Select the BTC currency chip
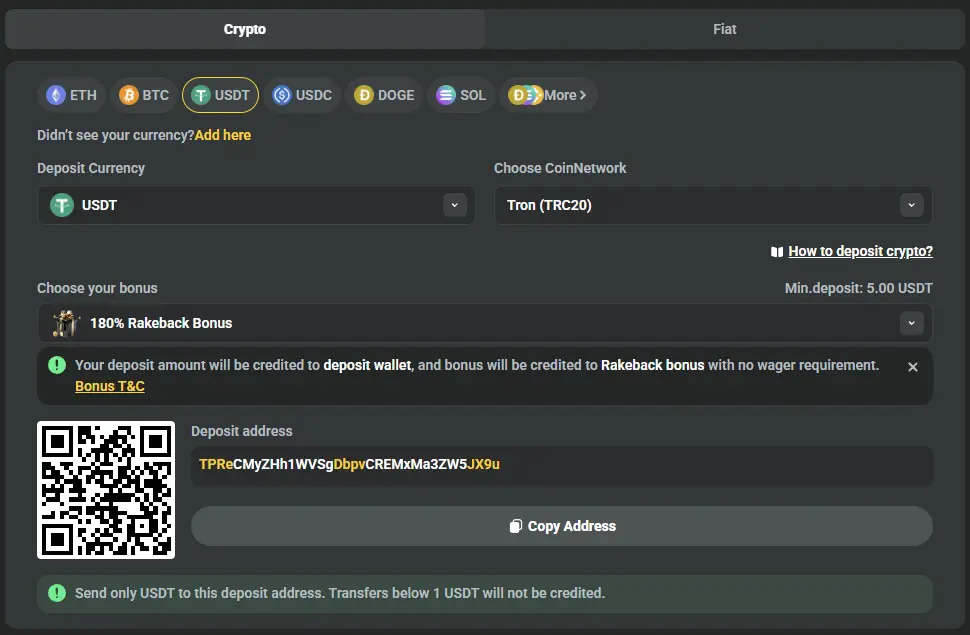 (144, 95)
